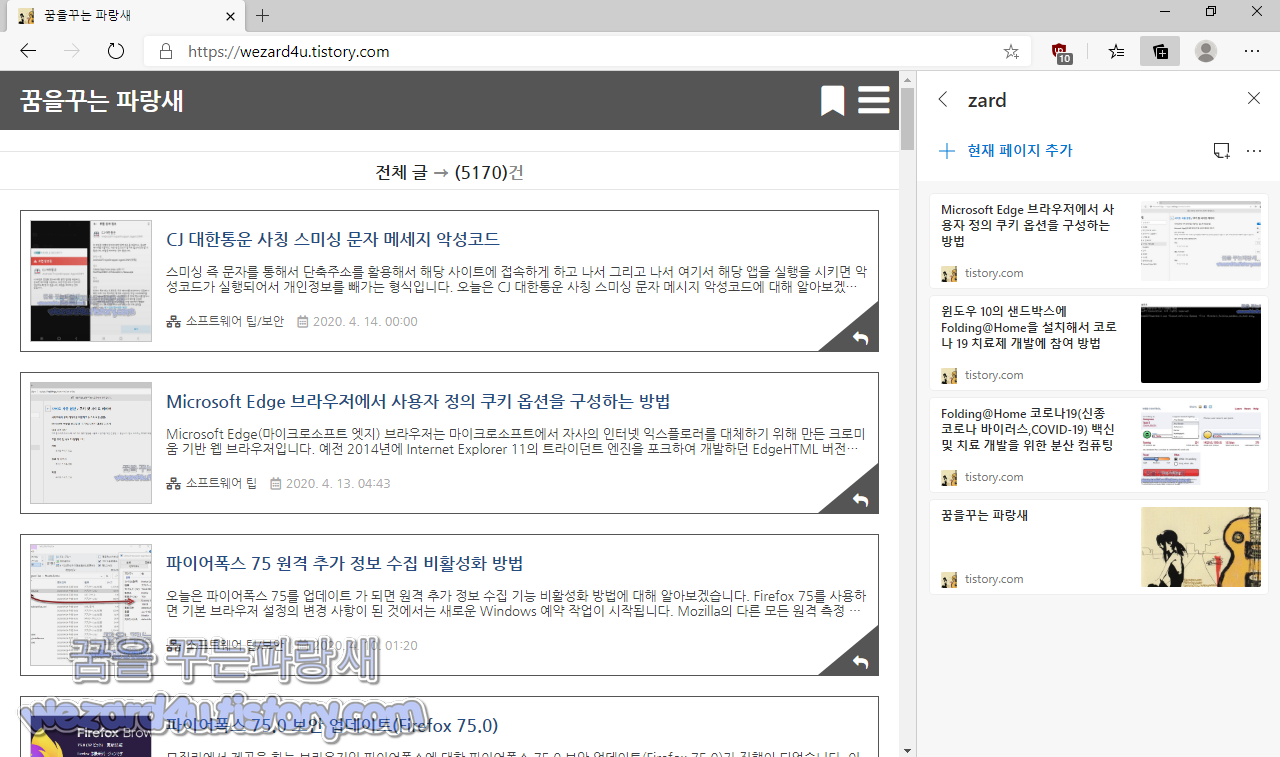Click the date 2020. 4. 13. 04:43
Viewport: 1280px width, 757px height.
coord(338,483)
